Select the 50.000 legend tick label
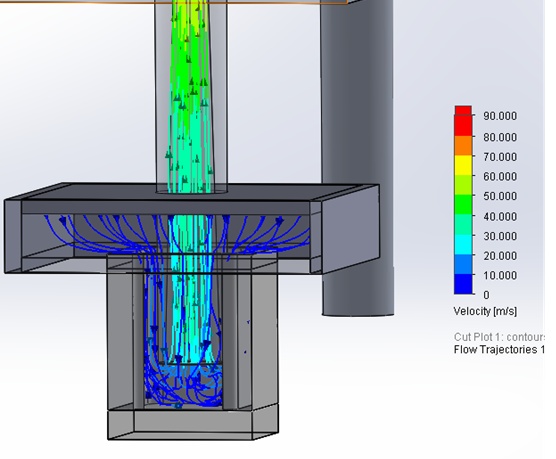 tap(500, 196)
